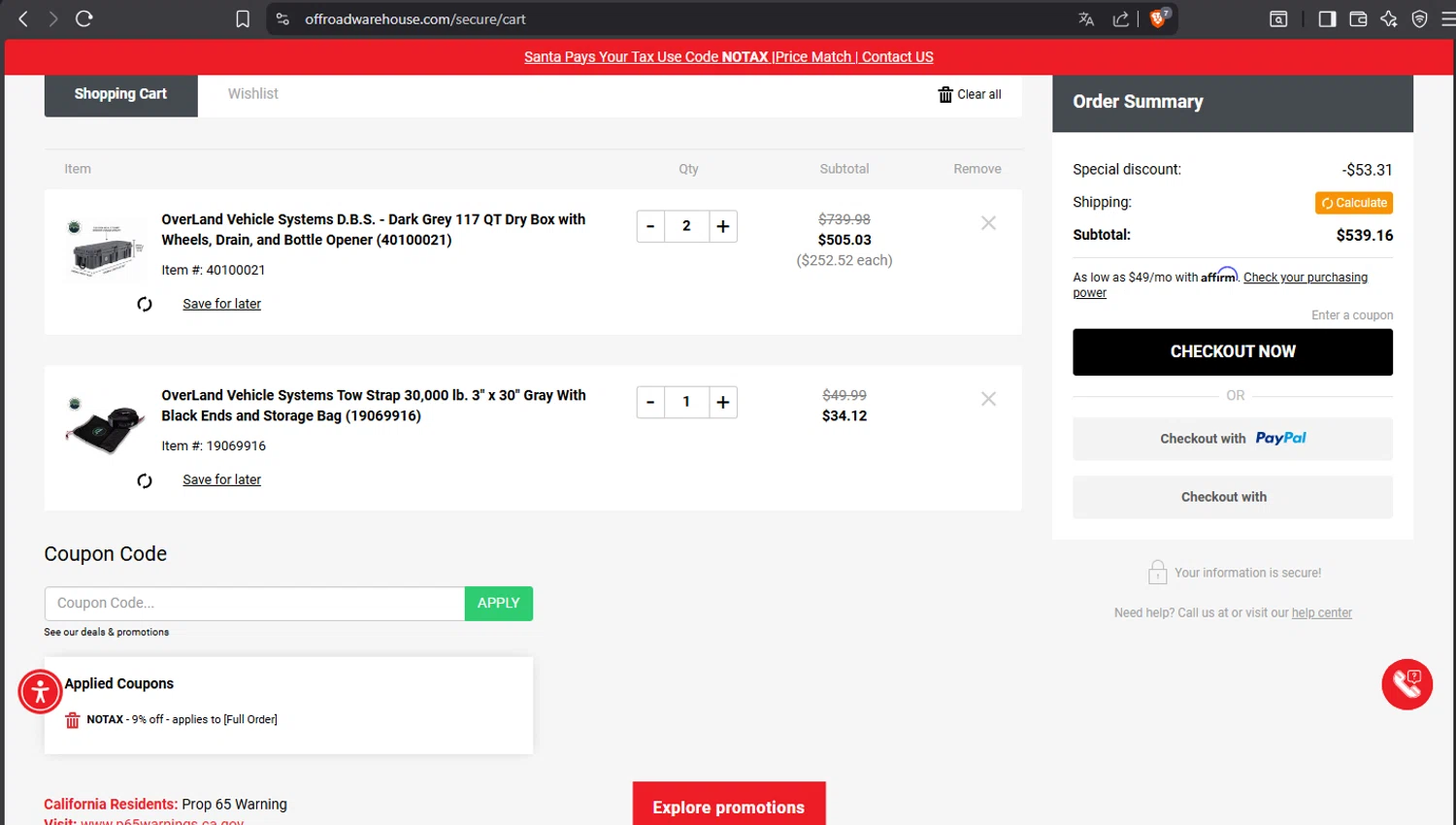Go back to the previous page

23,18
